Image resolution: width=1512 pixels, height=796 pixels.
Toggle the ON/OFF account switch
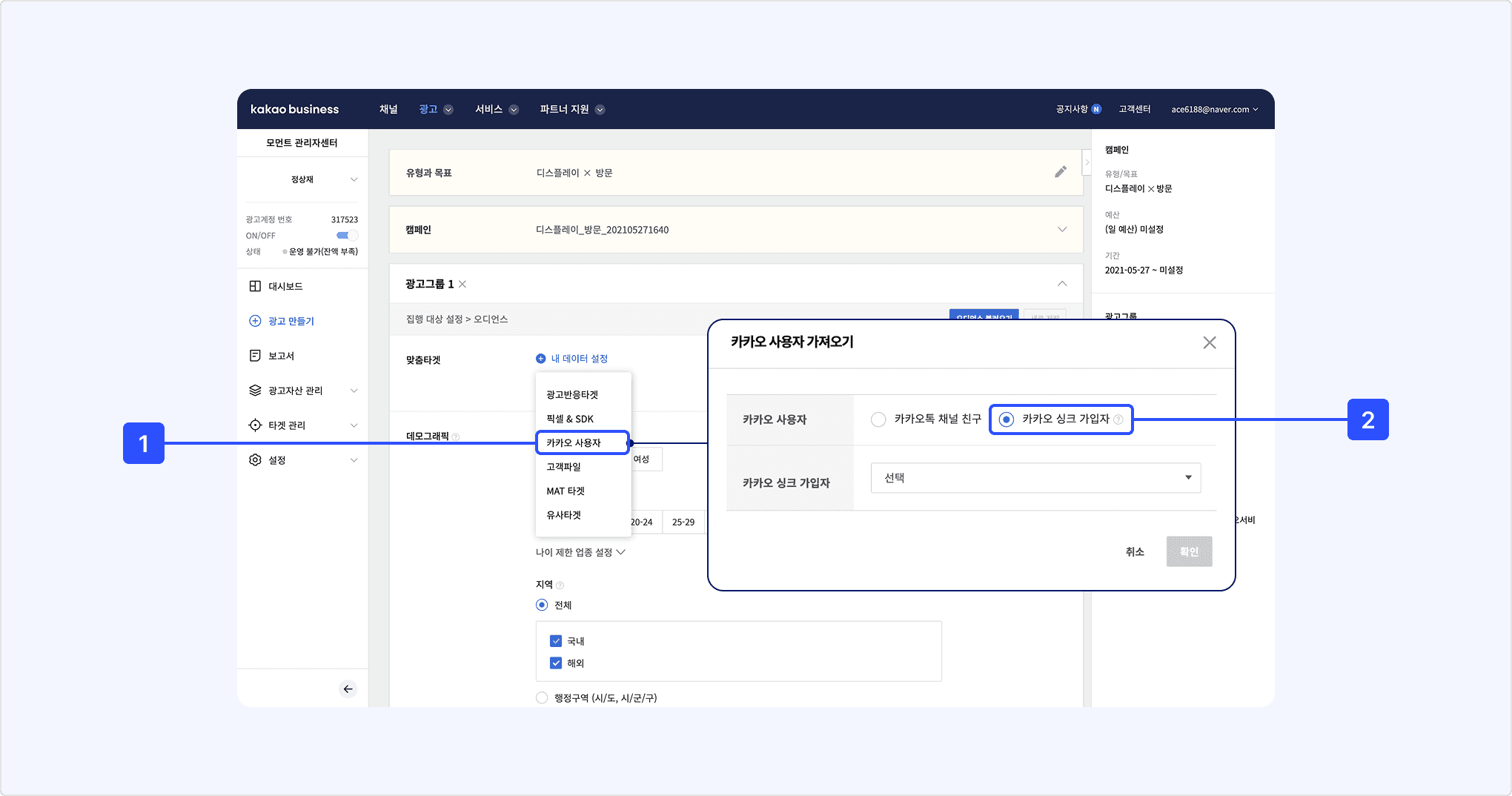345,236
